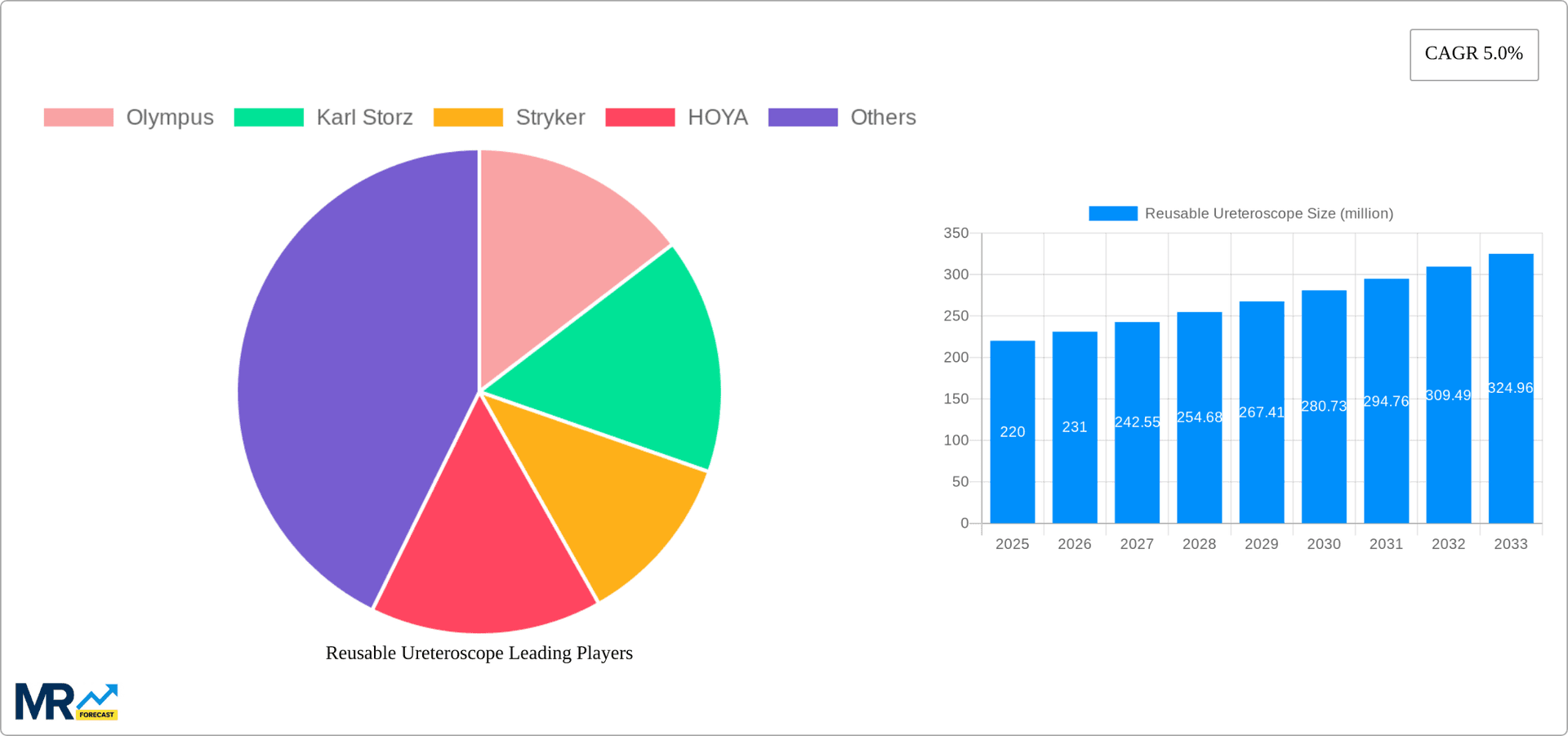Click the 2033 bar showing 324.96
The height and width of the screenshot is (736, 1568).
click(x=1511, y=384)
